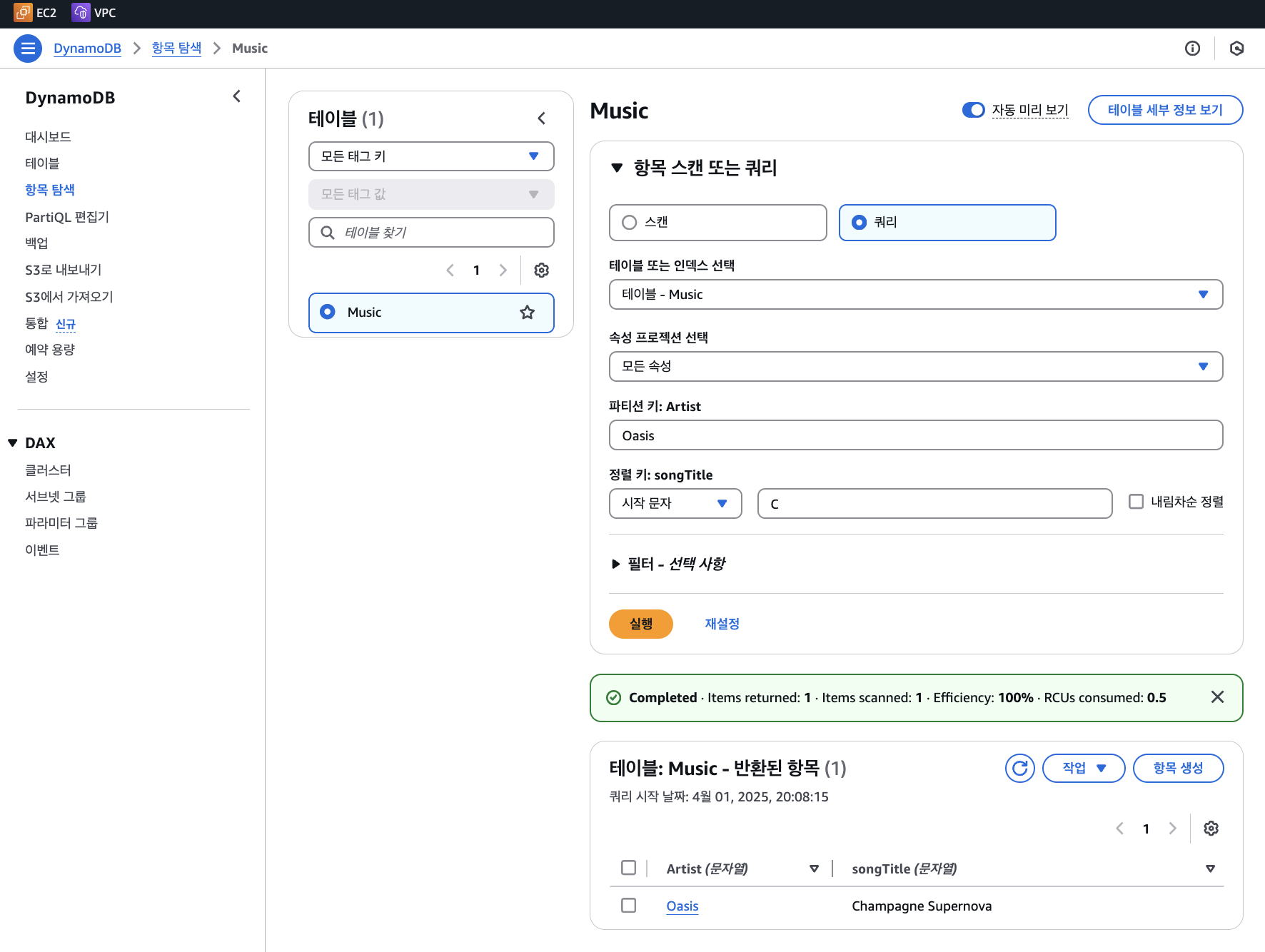This screenshot has width=1265, height=952.
Task: Open the VPC service shortcut icon
Action: pyautogui.click(x=81, y=13)
